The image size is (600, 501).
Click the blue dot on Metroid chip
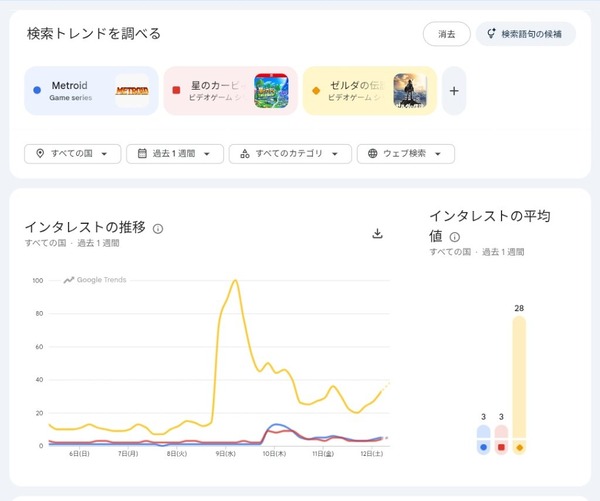pos(37,90)
